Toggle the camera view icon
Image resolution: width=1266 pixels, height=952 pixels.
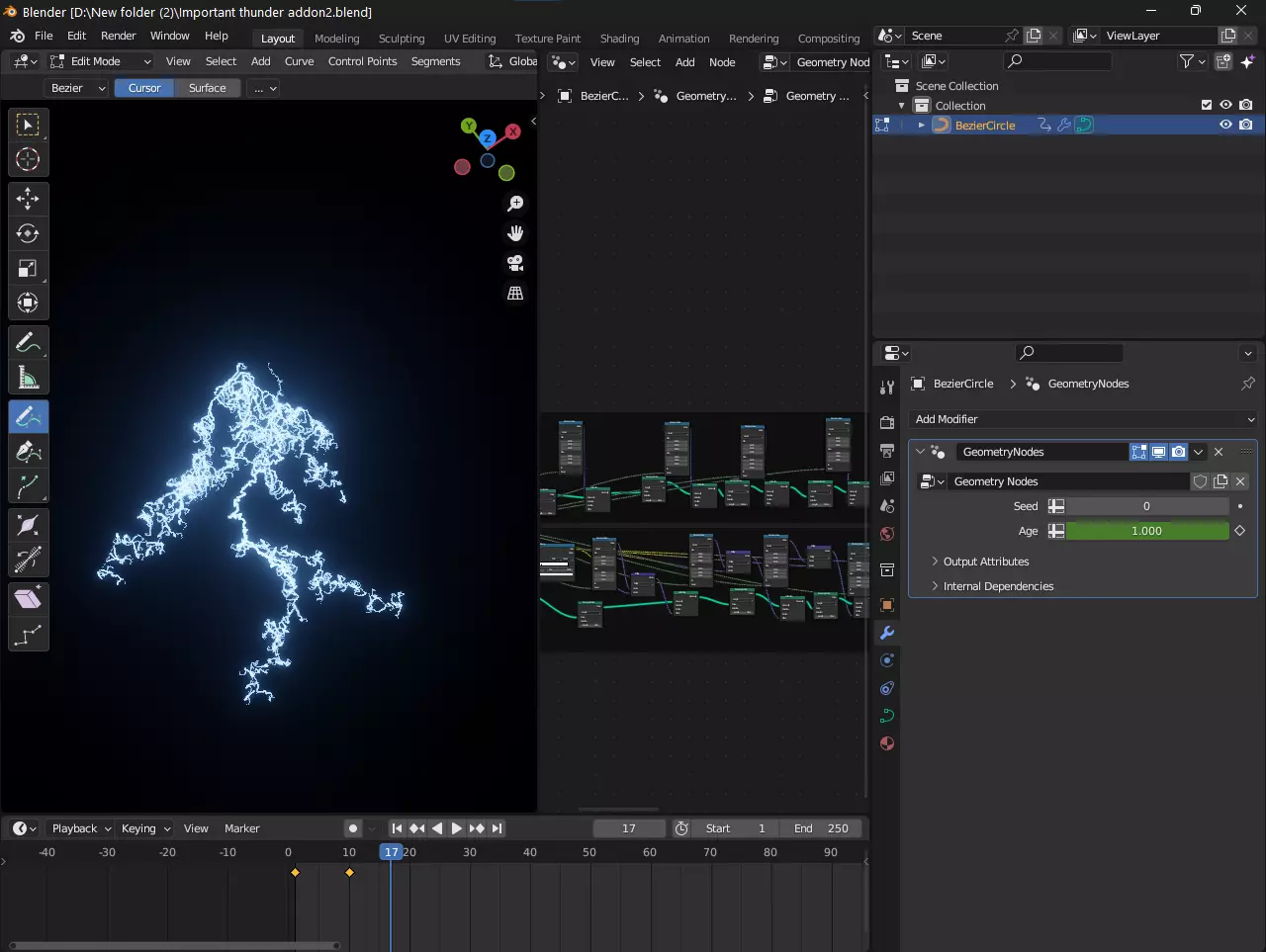click(x=515, y=263)
